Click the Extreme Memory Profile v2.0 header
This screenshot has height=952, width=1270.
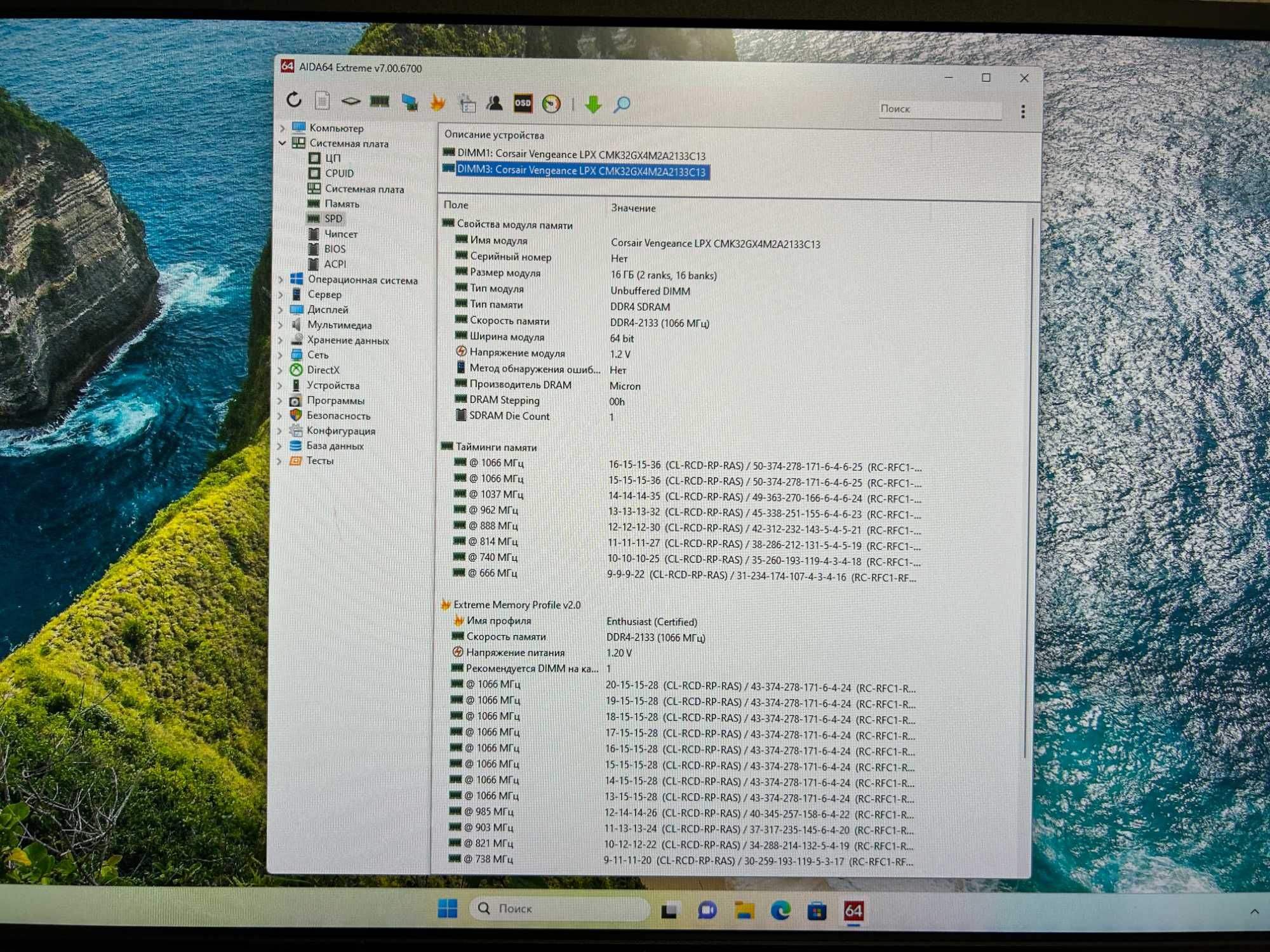pos(511,605)
